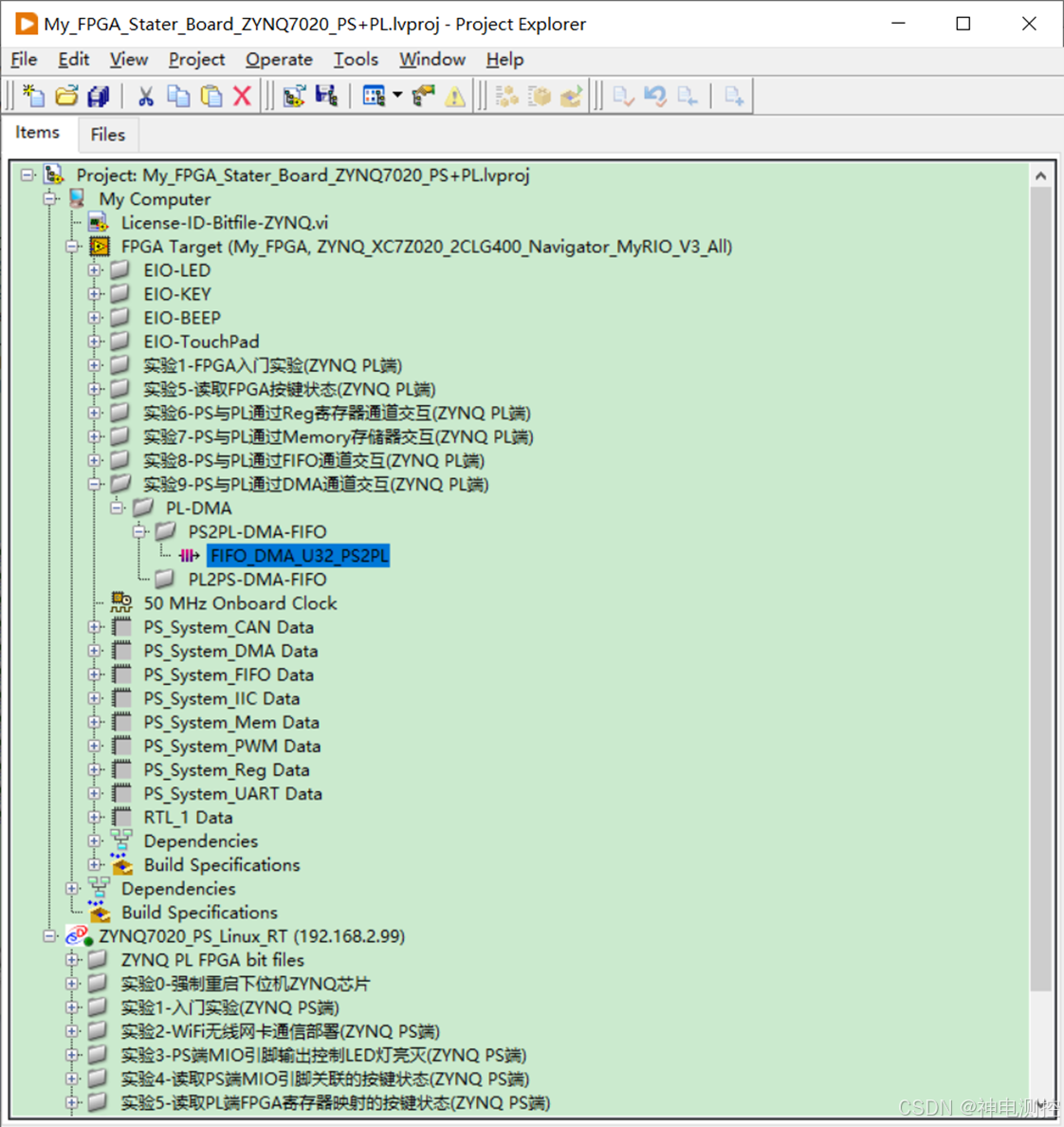Viewport: 1064px width, 1127px height.
Task: Switch to the Items tab
Action: click(37, 133)
